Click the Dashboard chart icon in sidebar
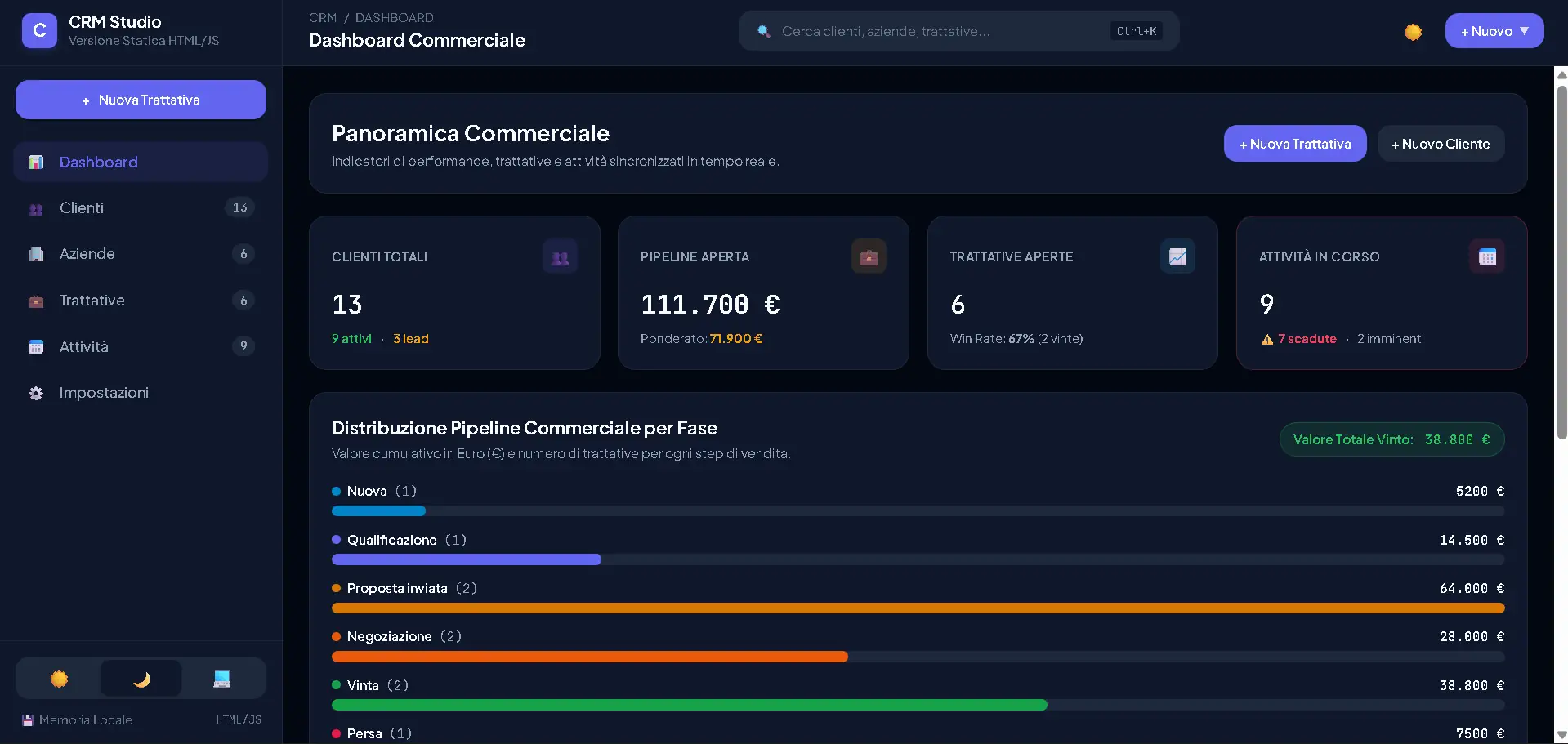This screenshot has width=1568, height=744. (x=36, y=163)
